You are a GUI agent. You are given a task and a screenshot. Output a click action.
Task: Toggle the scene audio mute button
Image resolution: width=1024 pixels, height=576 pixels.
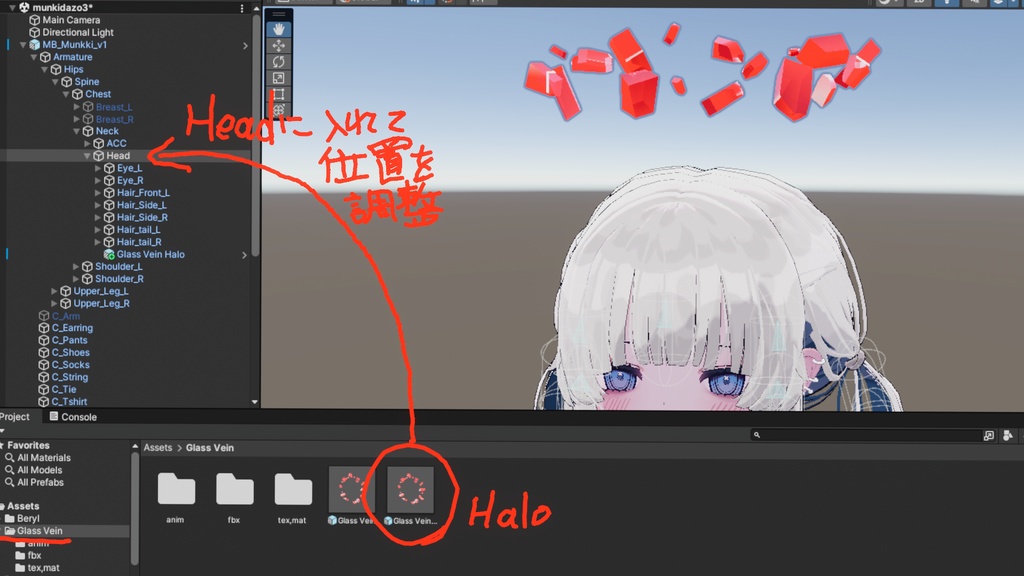(974, 3)
